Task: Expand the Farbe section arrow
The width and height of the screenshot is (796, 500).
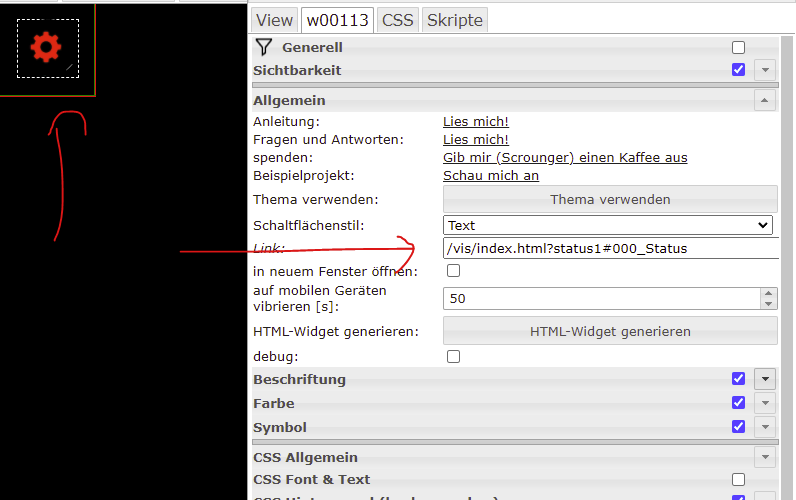Action: coord(765,403)
